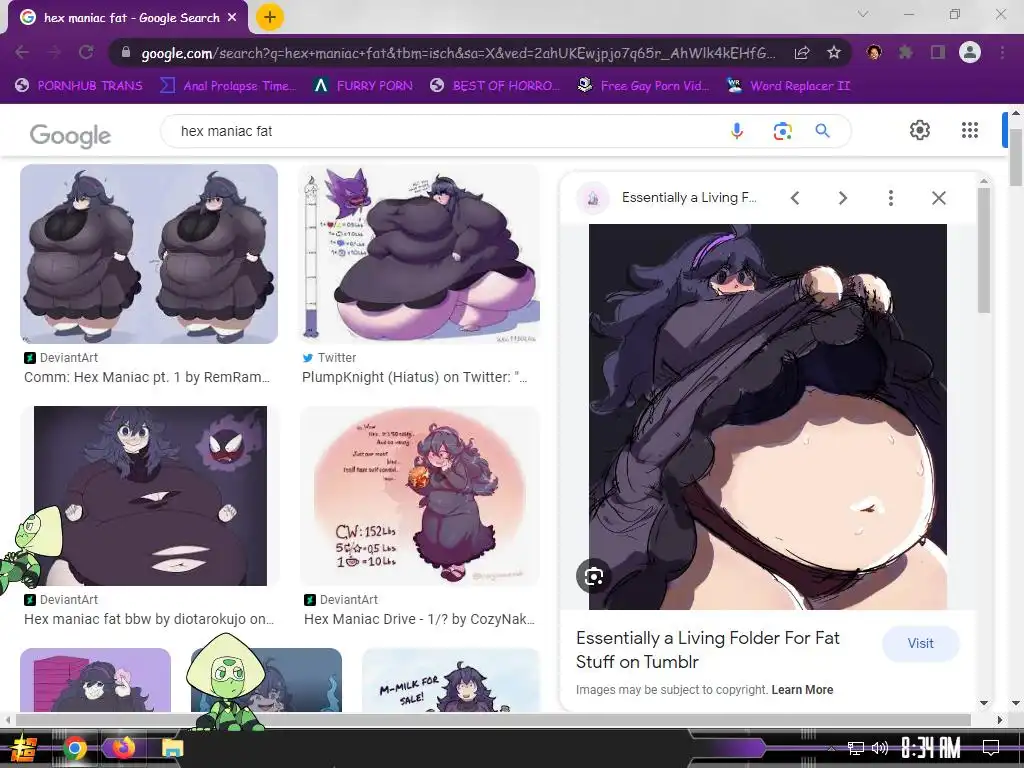
Task: Open the BEST OF HORRO... bookmark
Action: [x=495, y=86]
